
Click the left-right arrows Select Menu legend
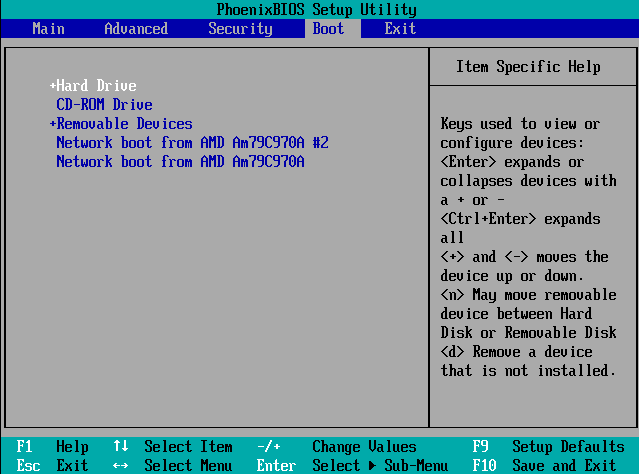pos(173,465)
